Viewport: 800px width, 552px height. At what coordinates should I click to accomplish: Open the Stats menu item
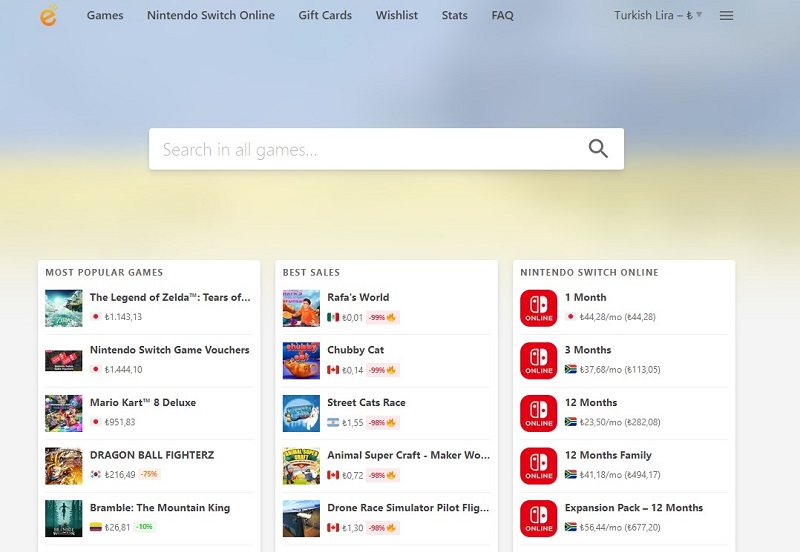click(x=455, y=15)
